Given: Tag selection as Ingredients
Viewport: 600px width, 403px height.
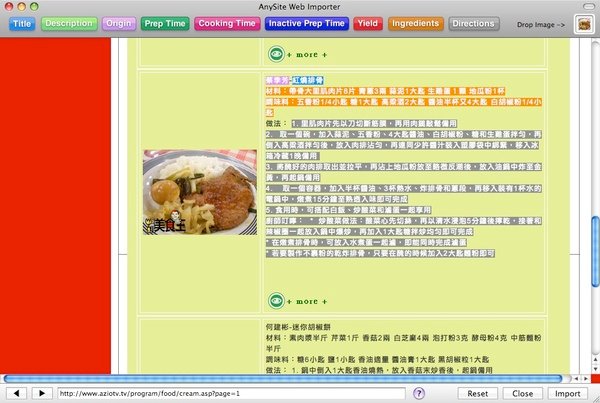Looking at the screenshot, I should pyautogui.click(x=416, y=24).
